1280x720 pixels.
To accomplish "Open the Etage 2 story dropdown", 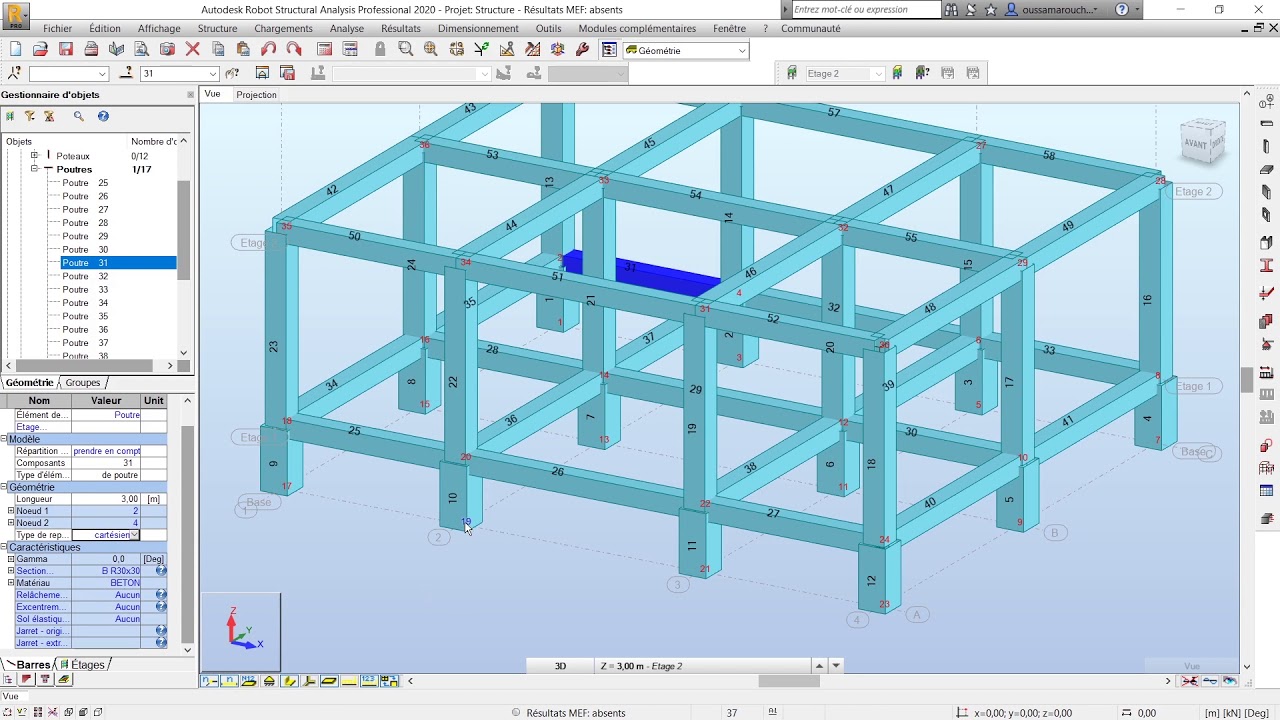I will (879, 74).
